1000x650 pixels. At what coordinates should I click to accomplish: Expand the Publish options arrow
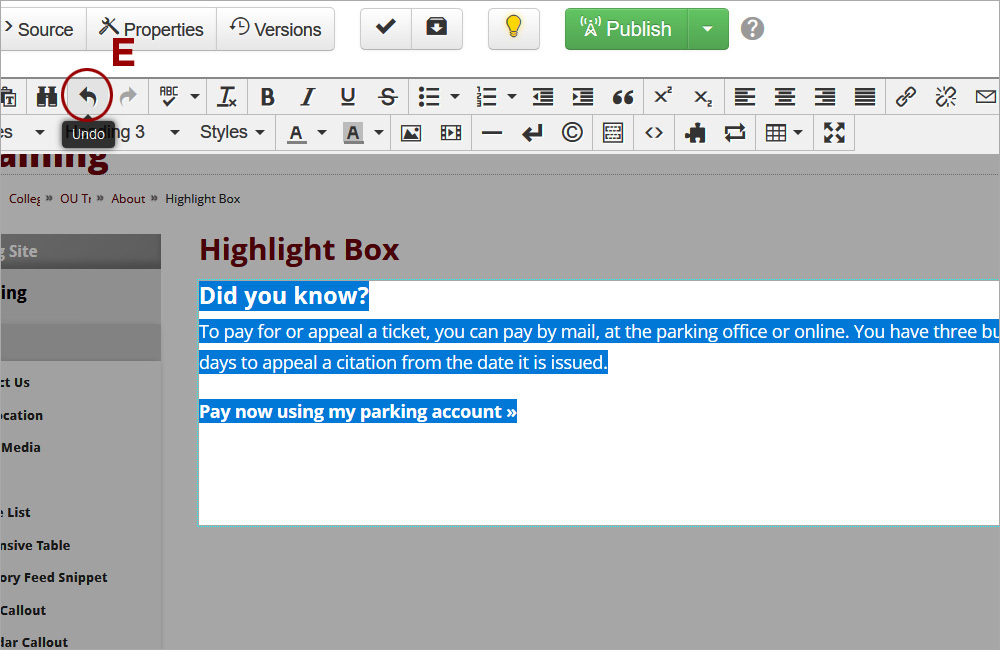pos(708,29)
